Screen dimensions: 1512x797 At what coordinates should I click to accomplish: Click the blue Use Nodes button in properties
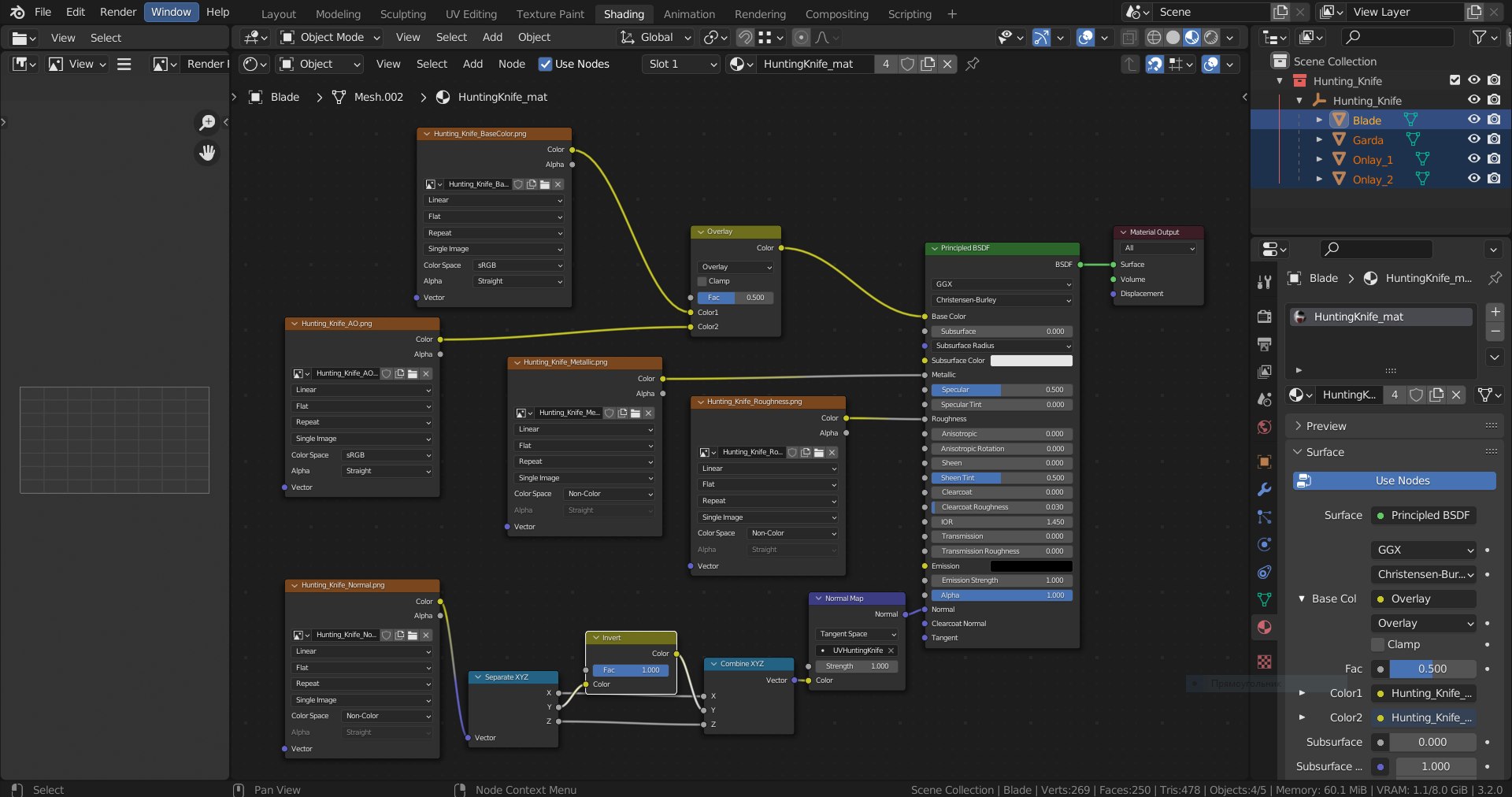coord(1394,480)
